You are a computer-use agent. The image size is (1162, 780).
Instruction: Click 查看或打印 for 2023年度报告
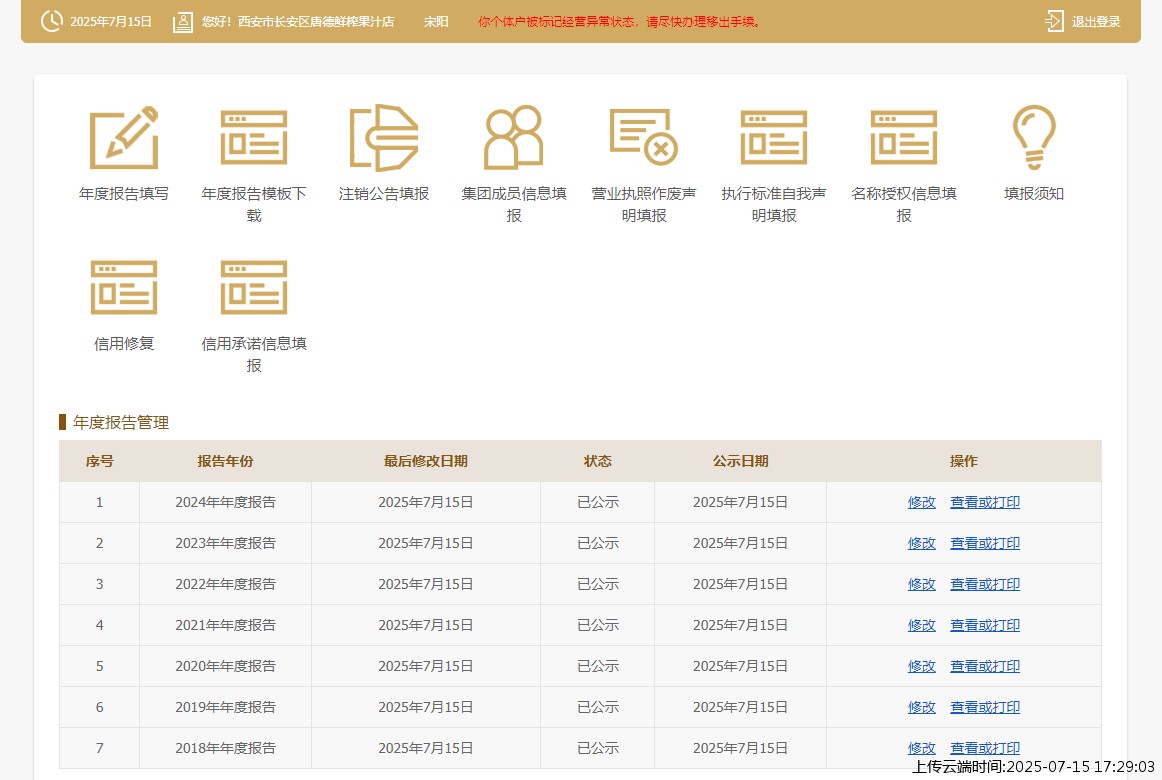(985, 543)
